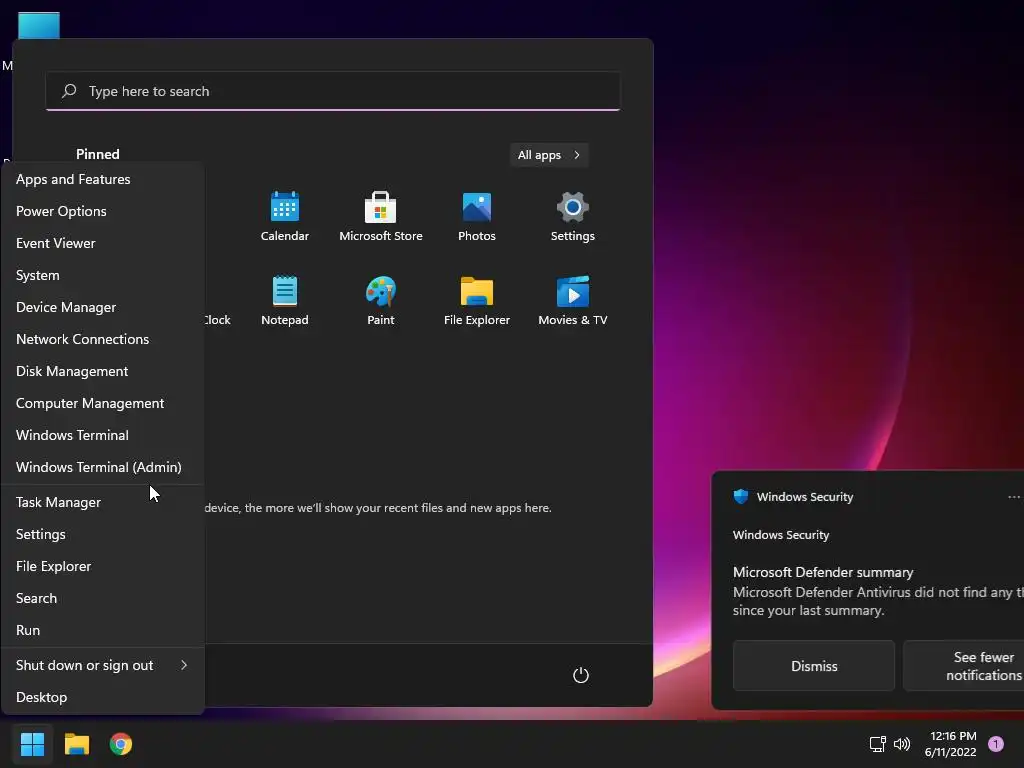Click the power button in Start menu
Viewport: 1024px width, 768px height.
pos(581,675)
